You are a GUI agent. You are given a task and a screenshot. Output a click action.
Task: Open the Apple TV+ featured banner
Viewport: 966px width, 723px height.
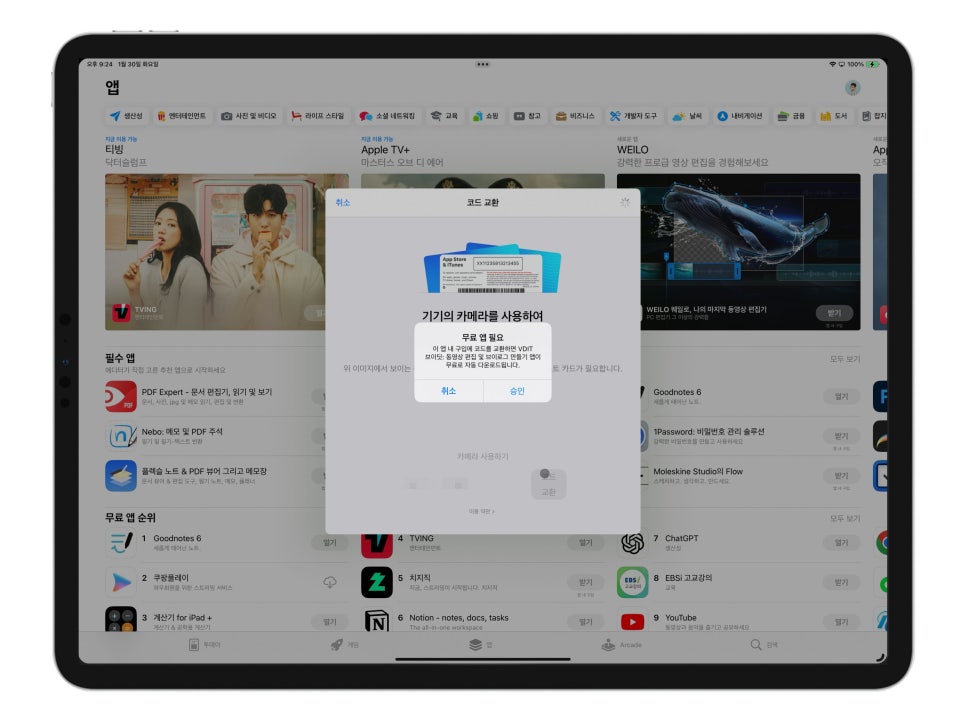482,181
